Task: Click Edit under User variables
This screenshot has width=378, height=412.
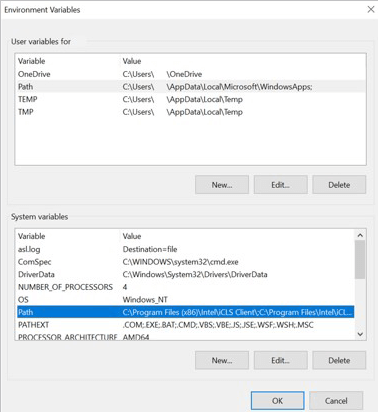Action: pos(280,185)
